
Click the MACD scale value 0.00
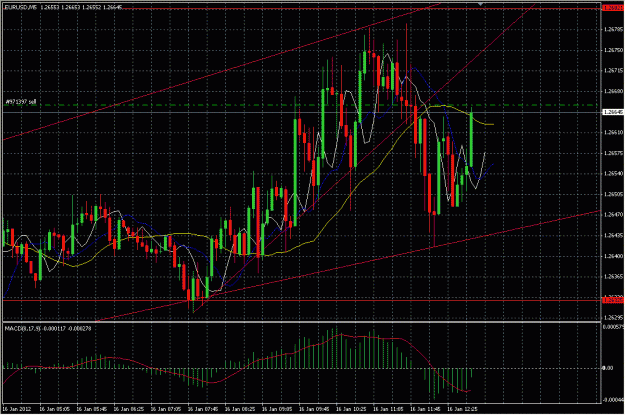(x=607, y=368)
